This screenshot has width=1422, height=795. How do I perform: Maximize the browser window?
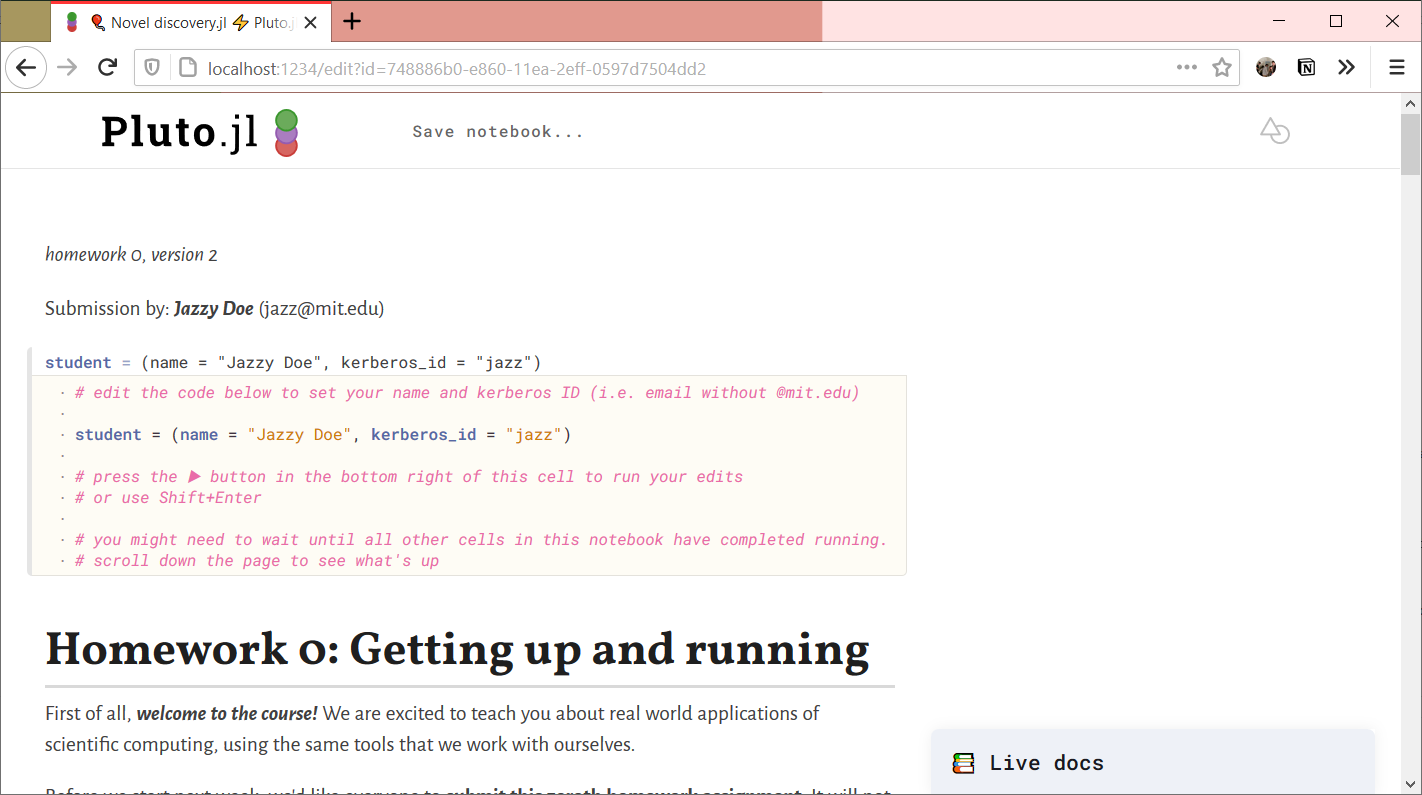tap(1336, 21)
